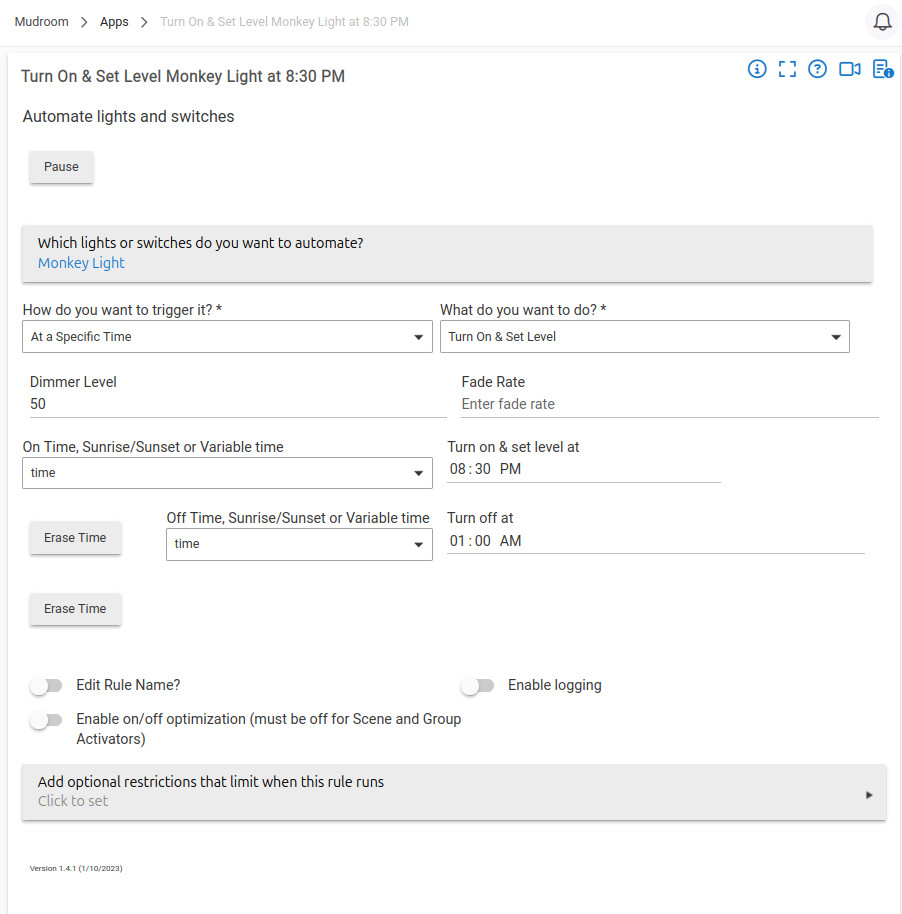The image size is (902, 914).
Task: Click the second Erase Time button
Action: point(75,609)
